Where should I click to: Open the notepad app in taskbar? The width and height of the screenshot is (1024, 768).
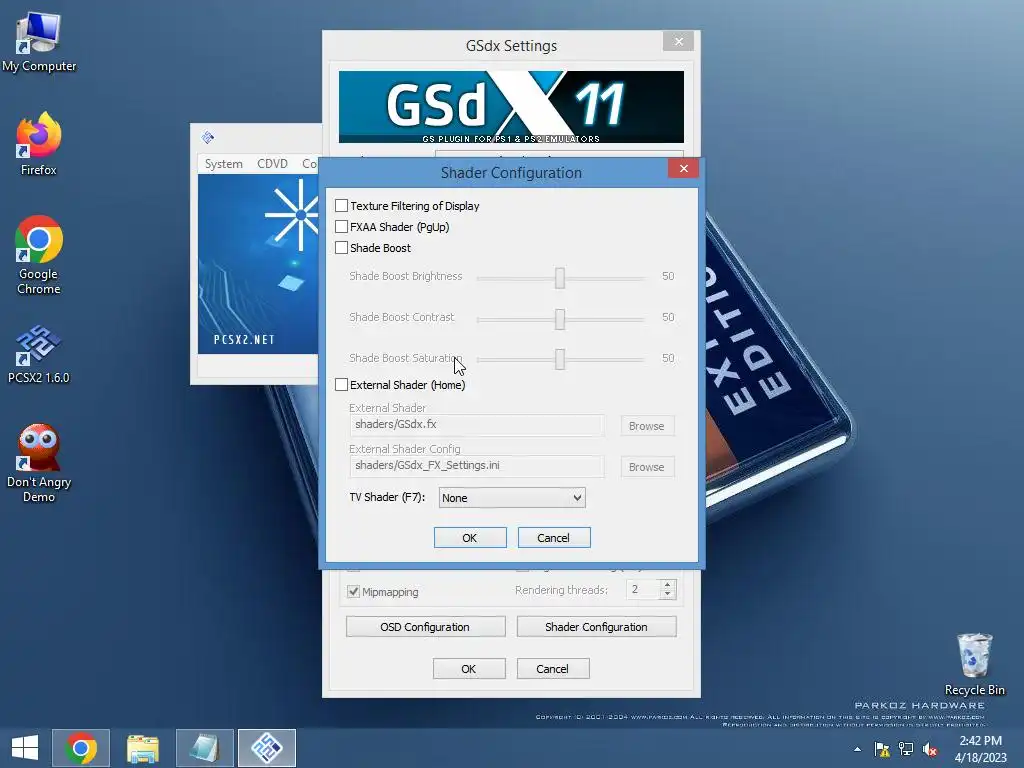coord(204,748)
